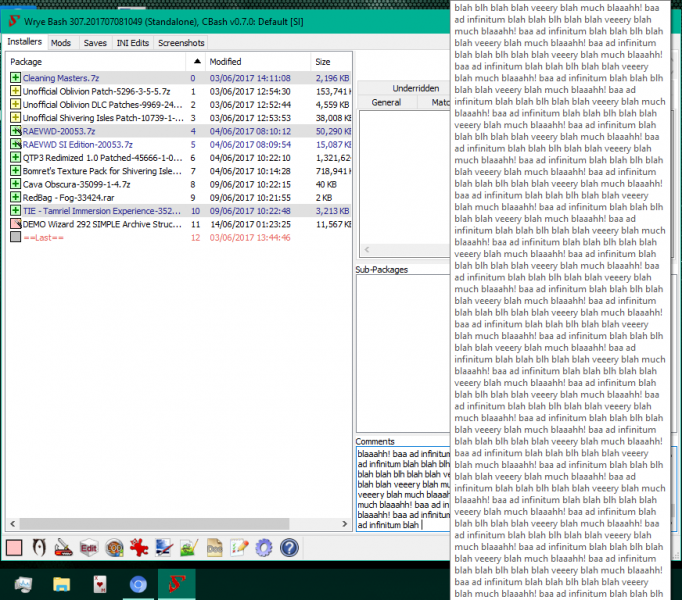Launch the LOD generator icon
This screenshot has width=682, height=600.
point(114,548)
